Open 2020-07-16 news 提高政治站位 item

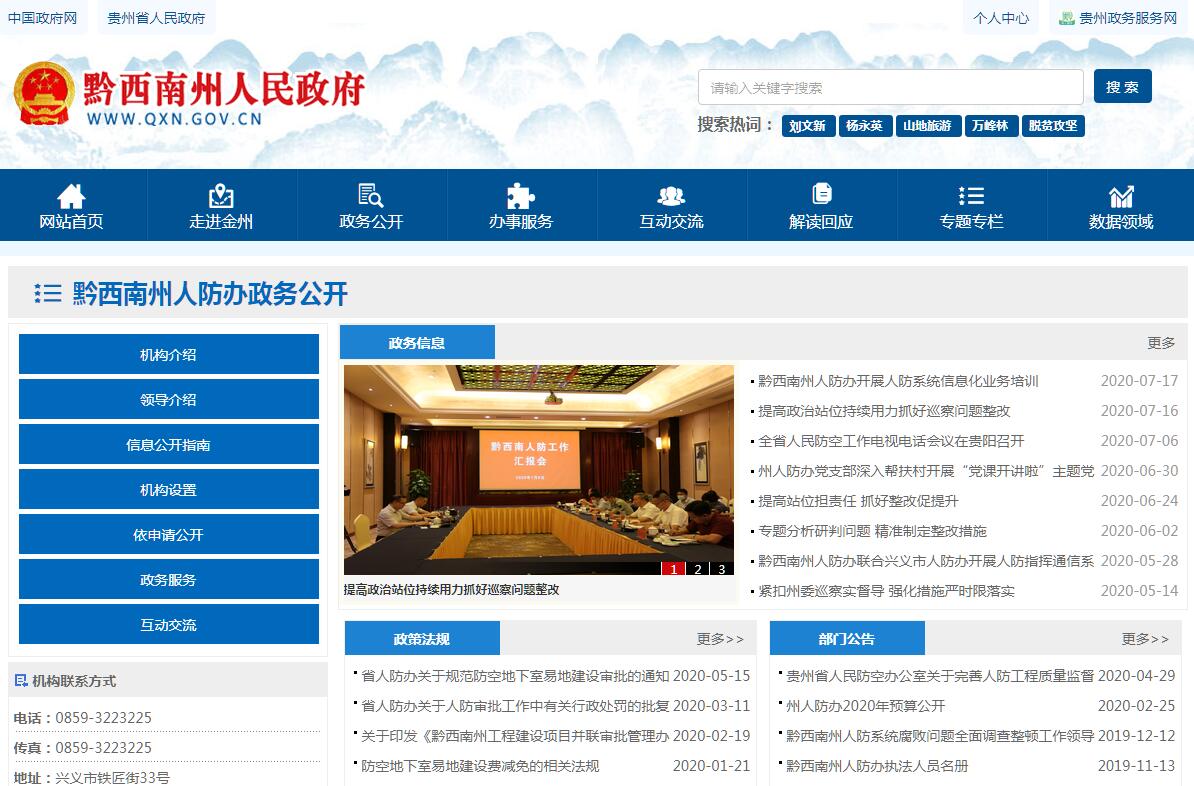coord(884,411)
